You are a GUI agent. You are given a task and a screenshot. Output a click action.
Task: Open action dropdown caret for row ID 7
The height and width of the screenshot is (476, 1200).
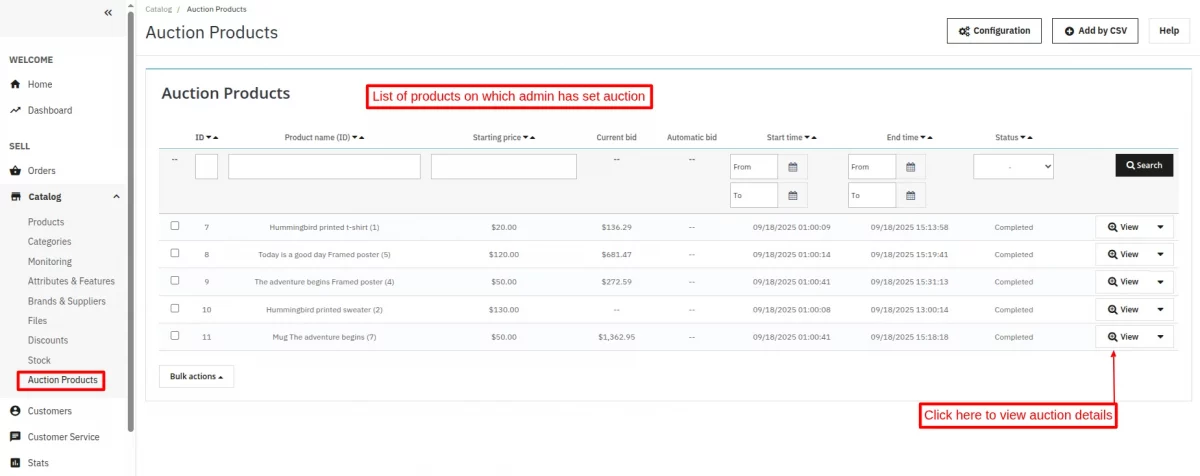click(x=1160, y=227)
